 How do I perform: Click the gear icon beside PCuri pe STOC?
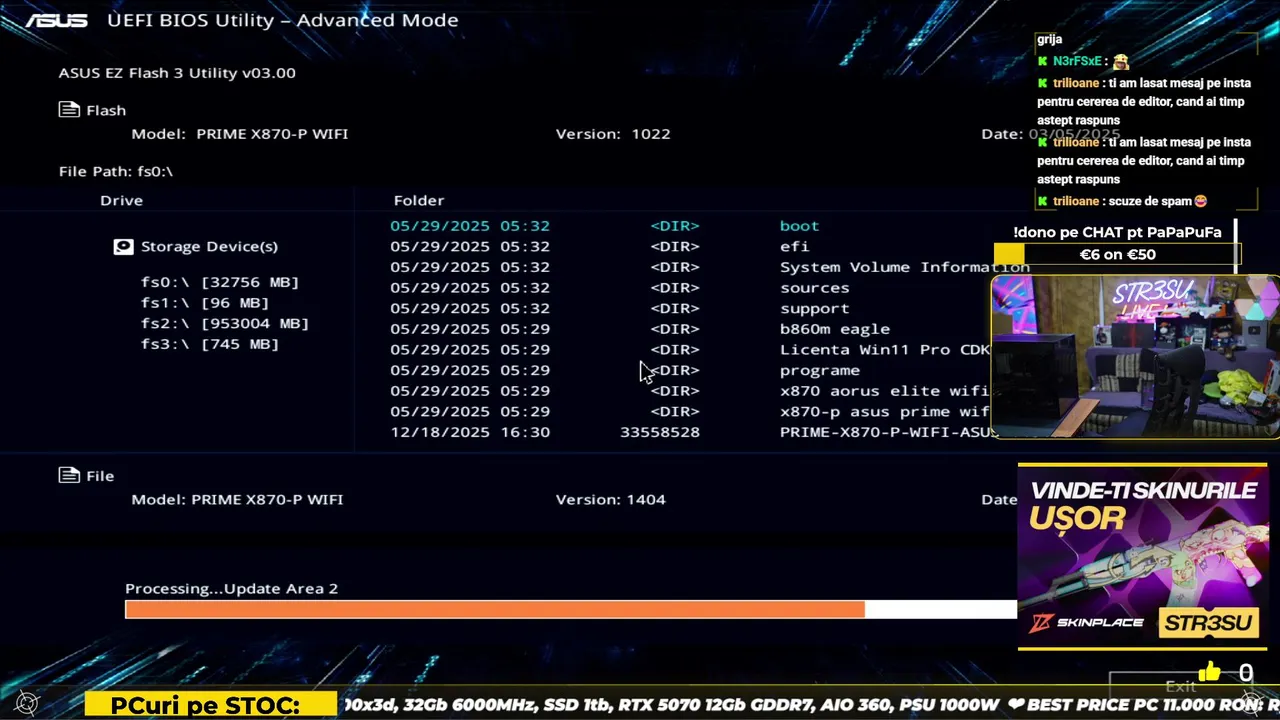pyautogui.click(x=28, y=704)
